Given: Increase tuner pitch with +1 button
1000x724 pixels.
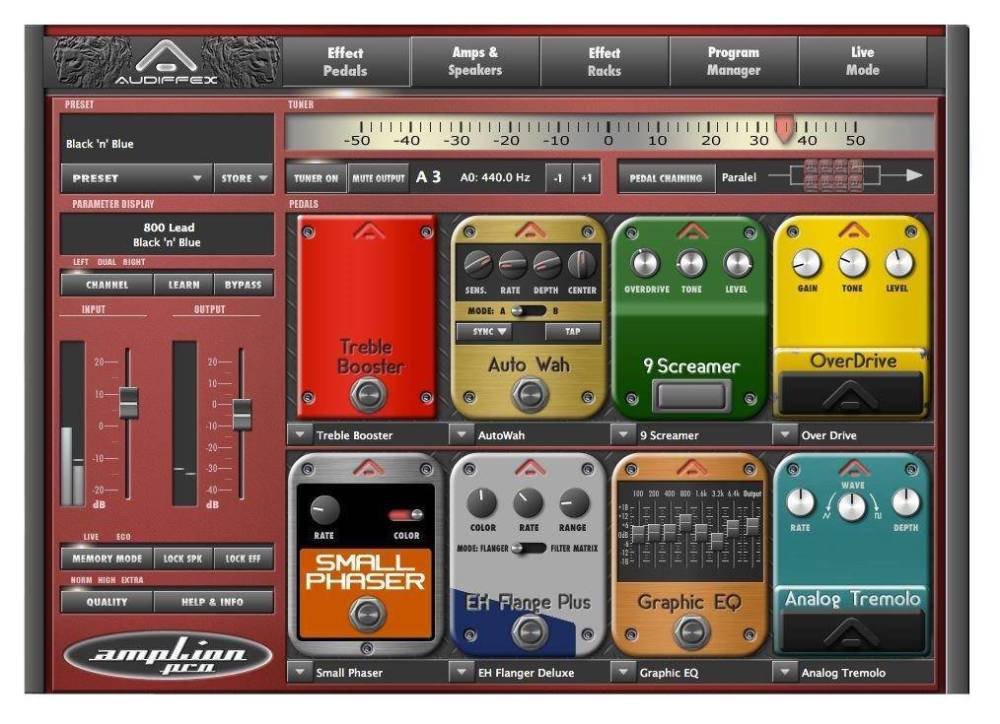Looking at the screenshot, I should 586,178.
